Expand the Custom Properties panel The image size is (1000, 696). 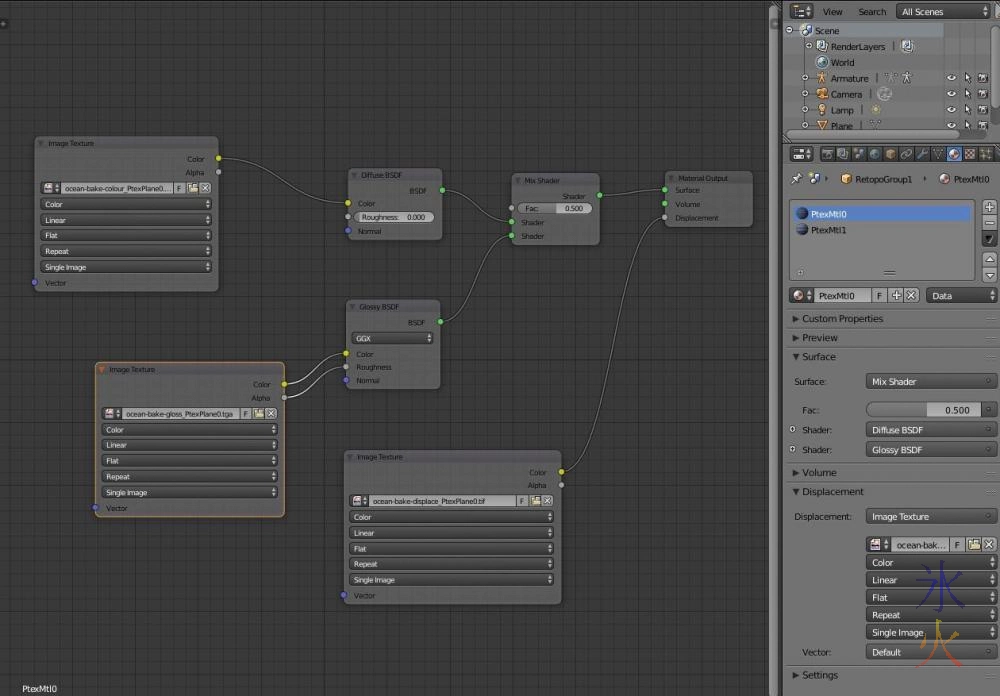[x=842, y=318]
